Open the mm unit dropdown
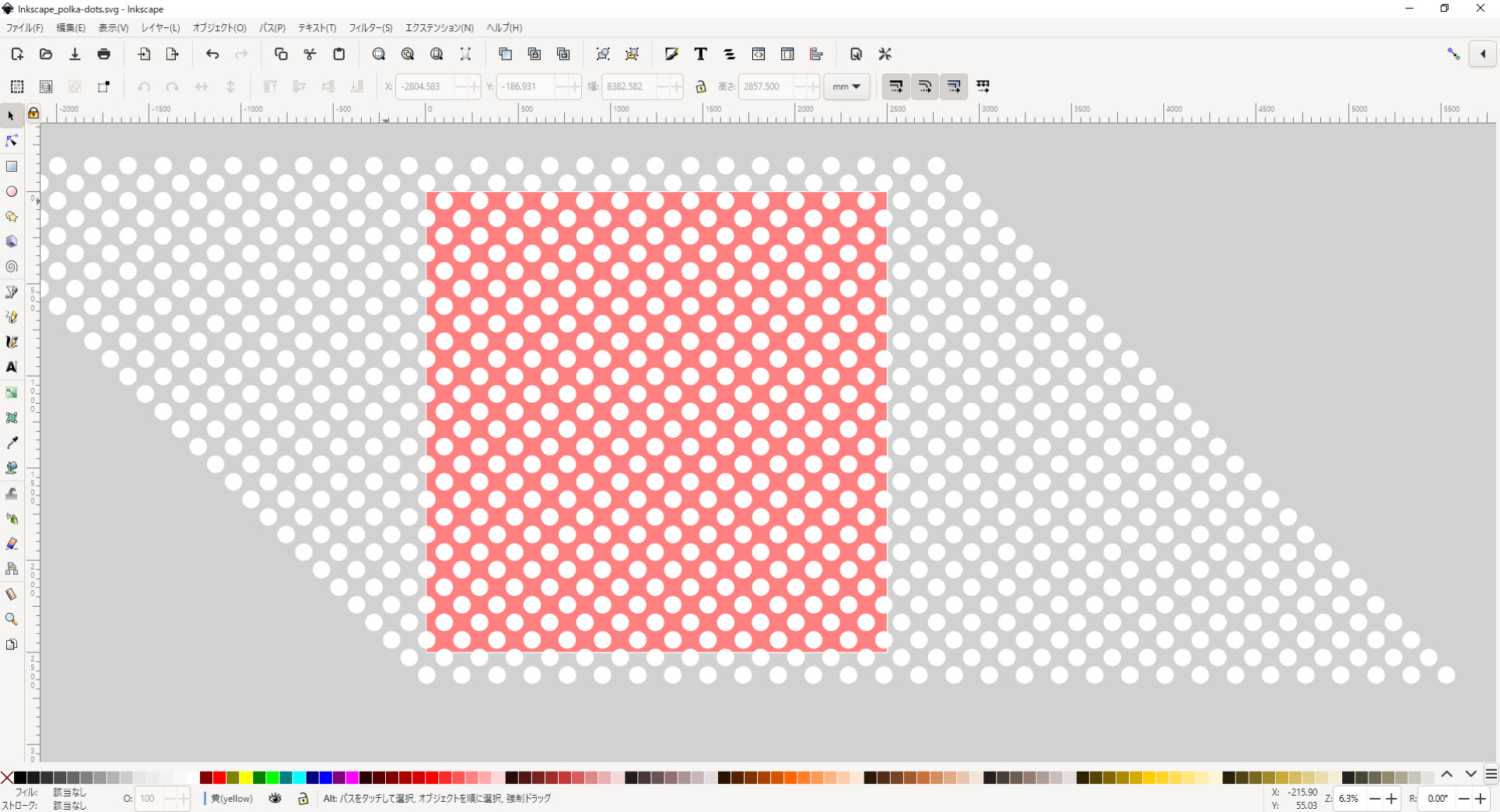1500x812 pixels. (846, 86)
